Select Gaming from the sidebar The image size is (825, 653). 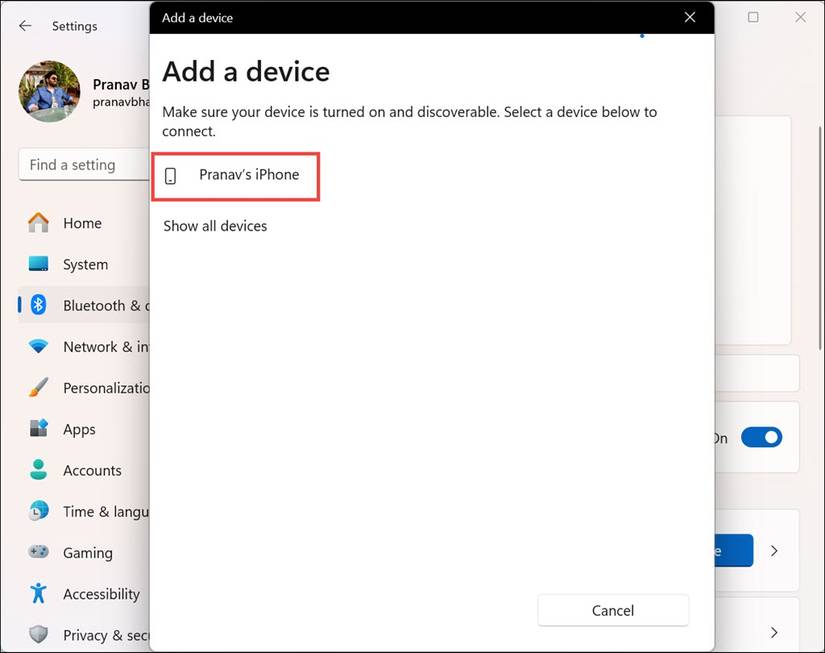pyautogui.click(x=38, y=552)
